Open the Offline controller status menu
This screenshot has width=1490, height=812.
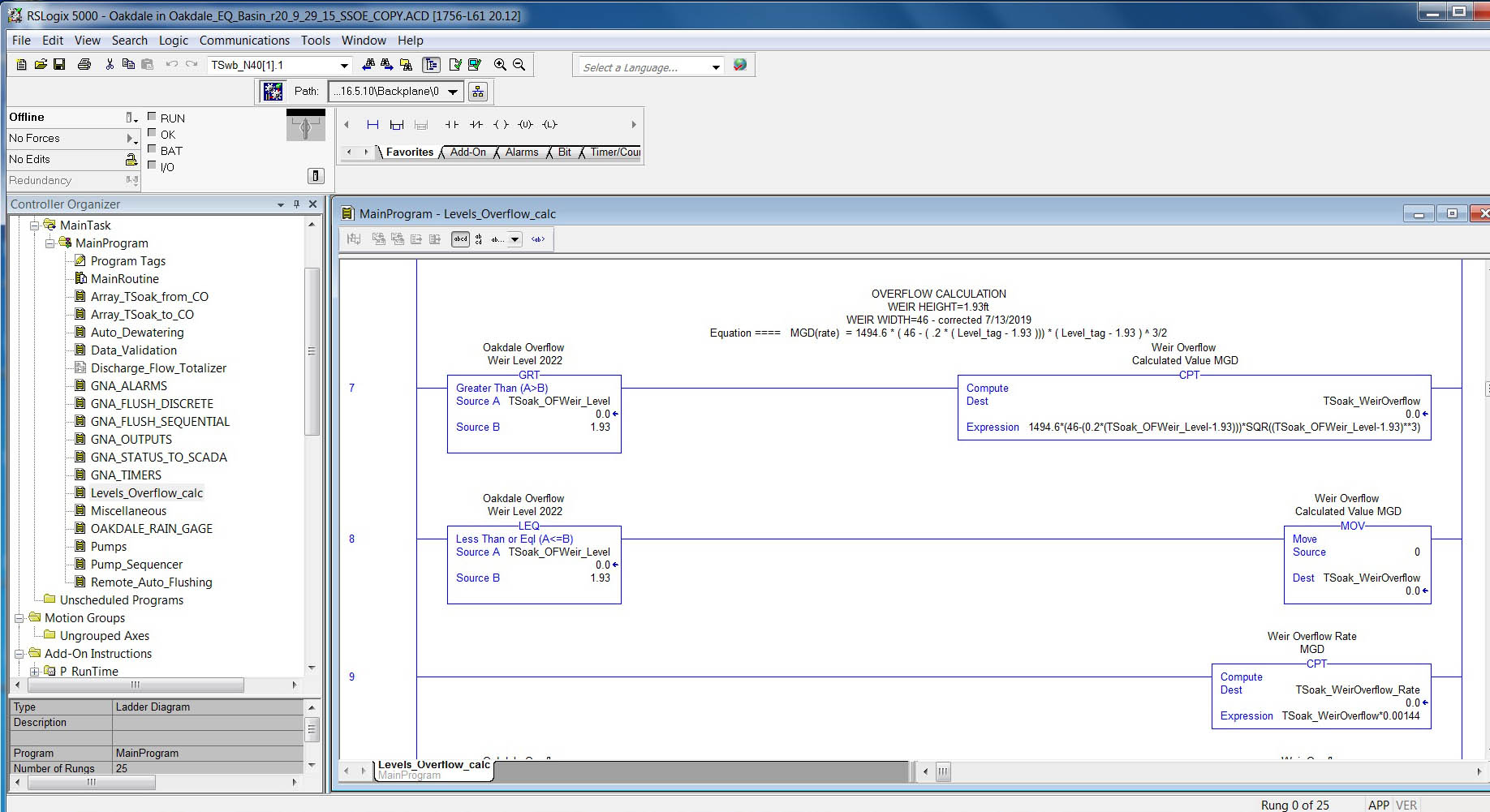[131, 118]
